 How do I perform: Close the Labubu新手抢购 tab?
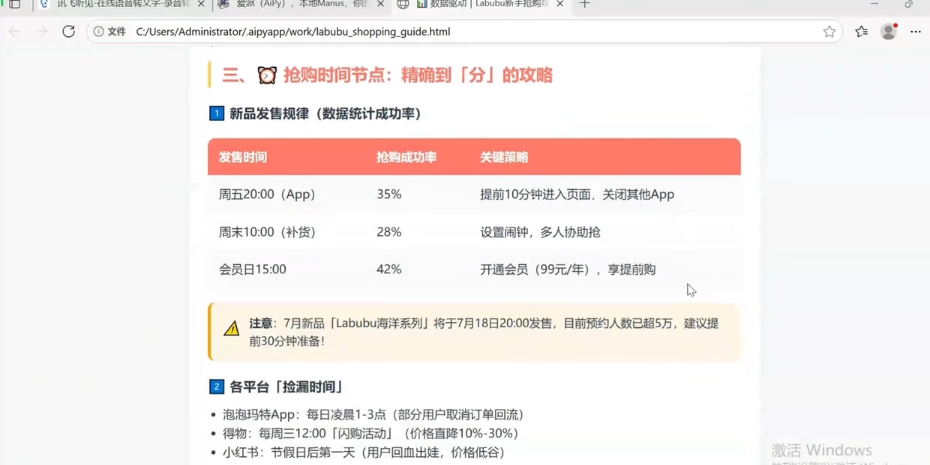[x=560, y=4]
